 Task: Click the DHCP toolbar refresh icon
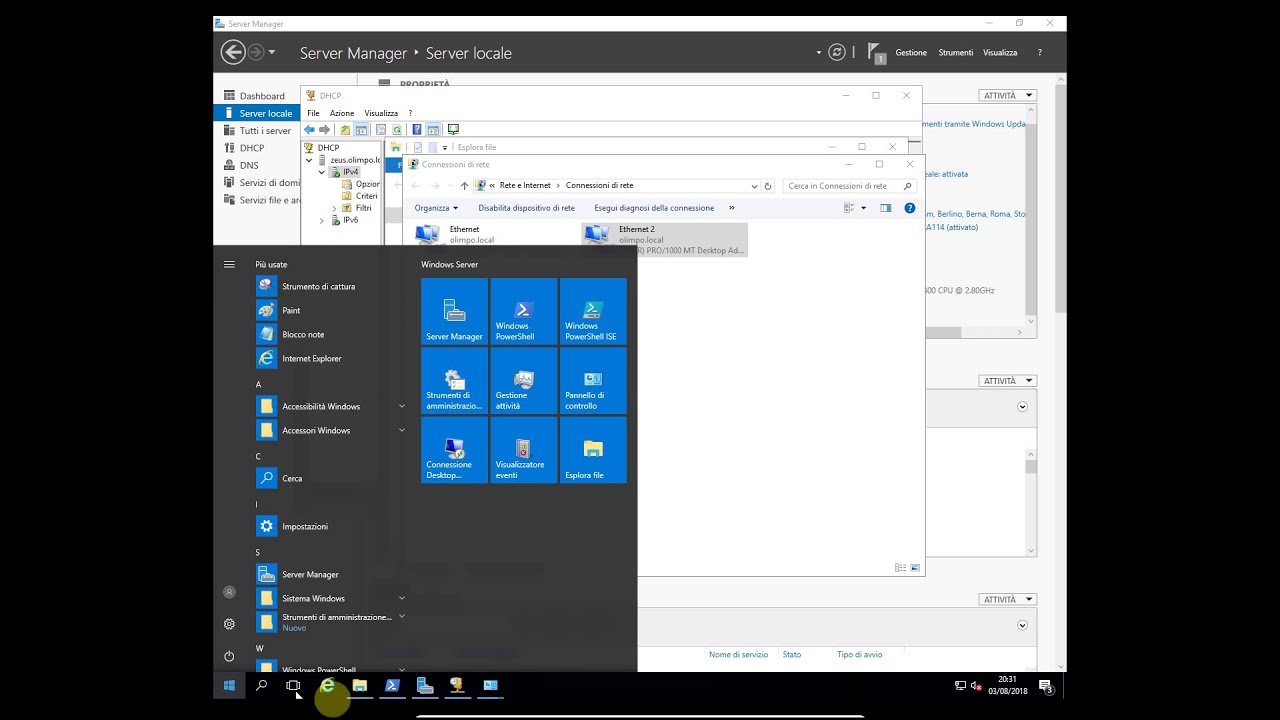pyautogui.click(x=397, y=130)
